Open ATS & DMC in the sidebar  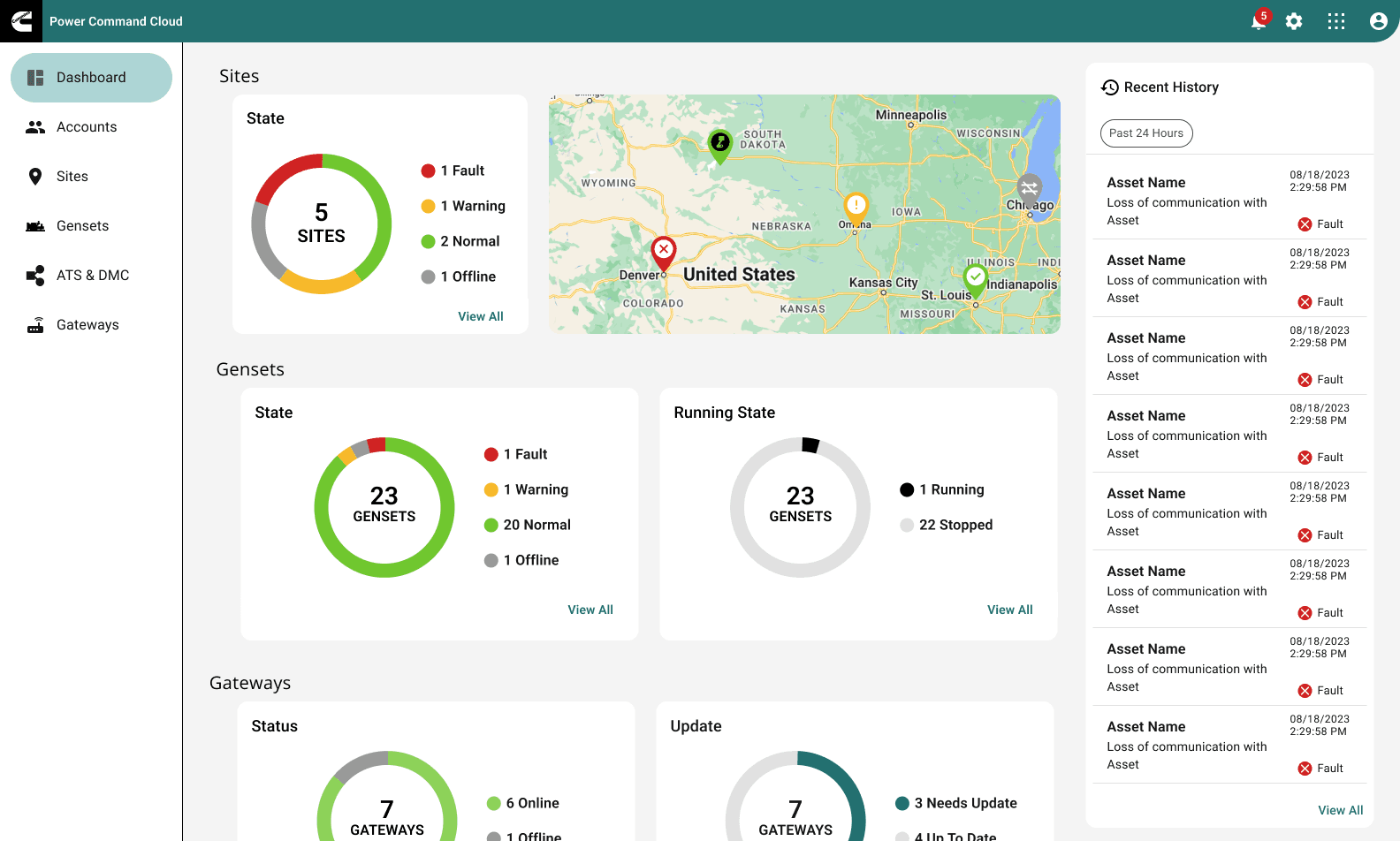pos(91,276)
